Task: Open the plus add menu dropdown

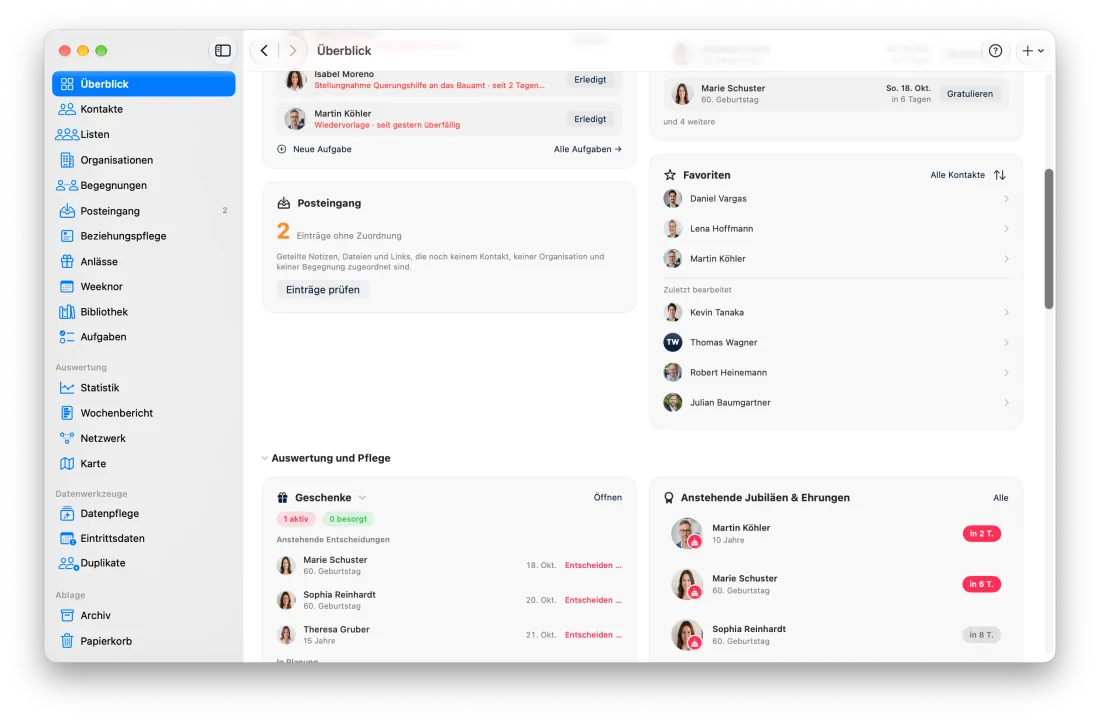Action: point(1033,50)
